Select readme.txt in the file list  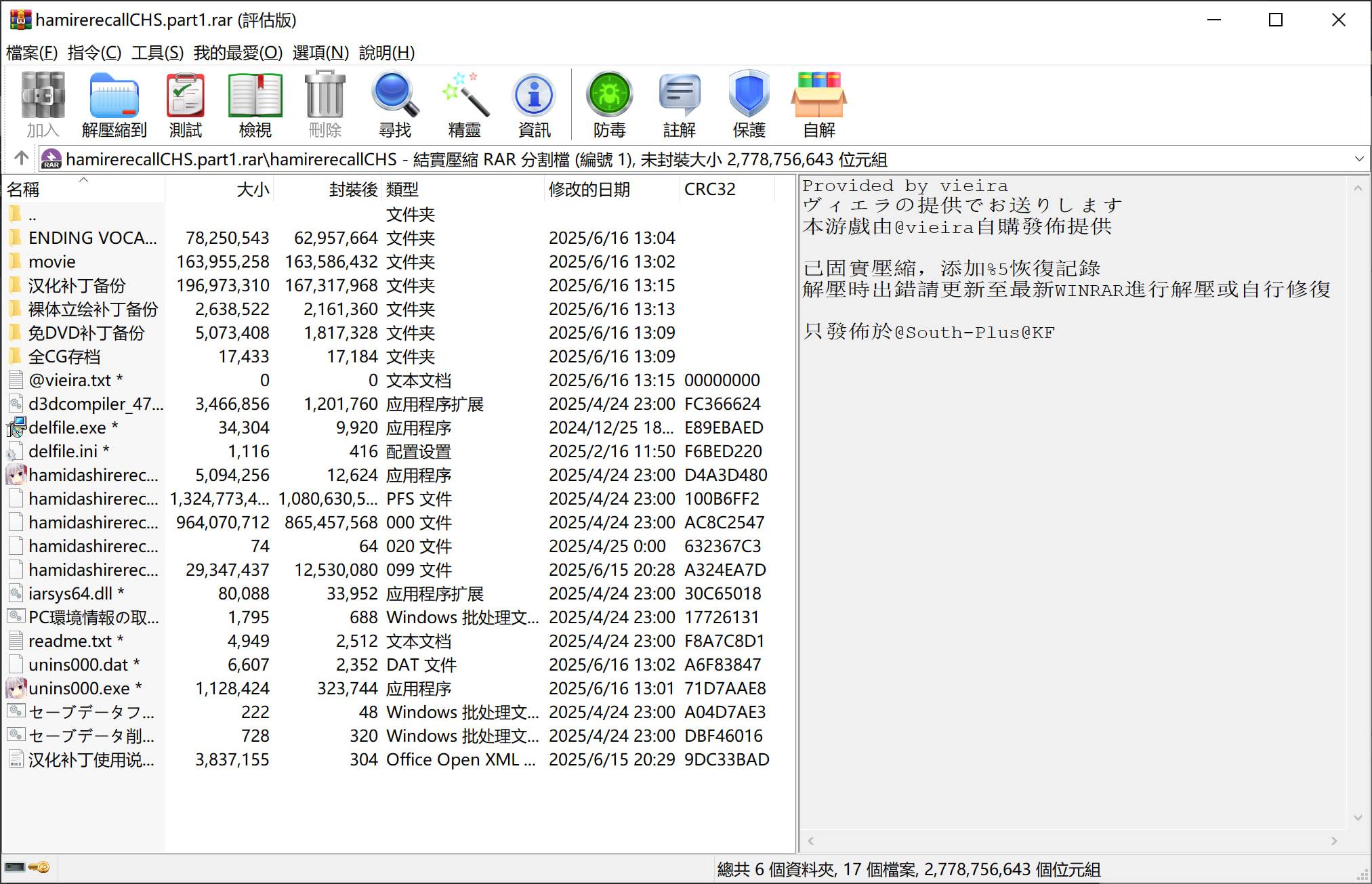70,641
